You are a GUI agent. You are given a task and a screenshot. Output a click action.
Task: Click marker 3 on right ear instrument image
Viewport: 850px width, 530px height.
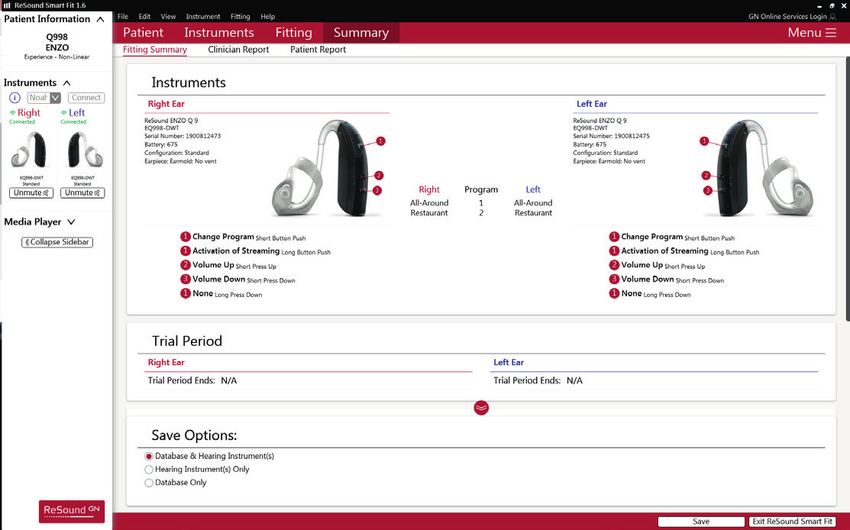(377, 190)
